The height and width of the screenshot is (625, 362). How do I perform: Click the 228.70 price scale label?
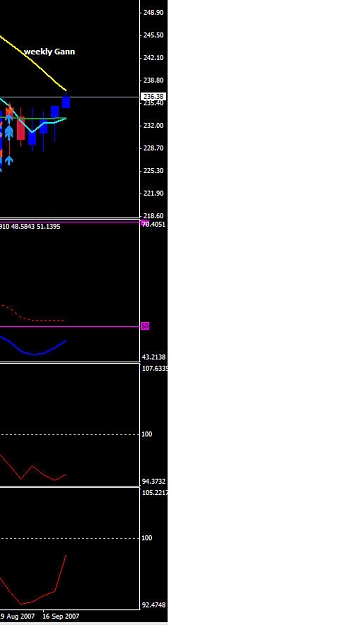tap(153, 148)
